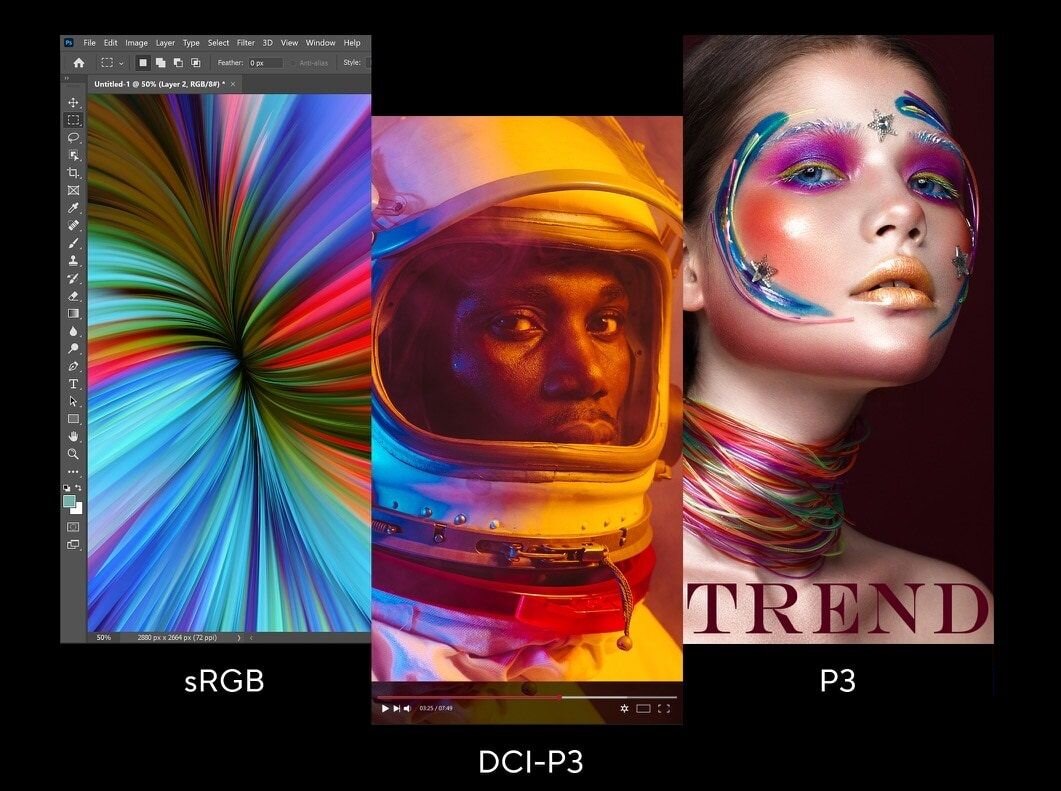This screenshot has height=791, width=1061.
Task: Open the marquee tool preset dropdown
Action: point(121,63)
